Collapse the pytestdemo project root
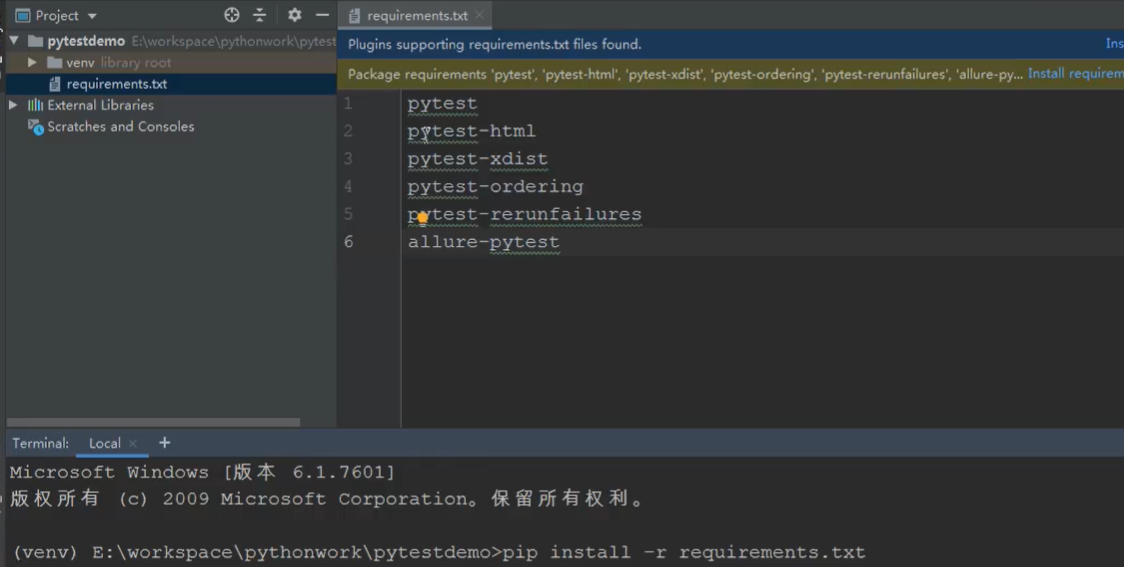 [x=14, y=41]
